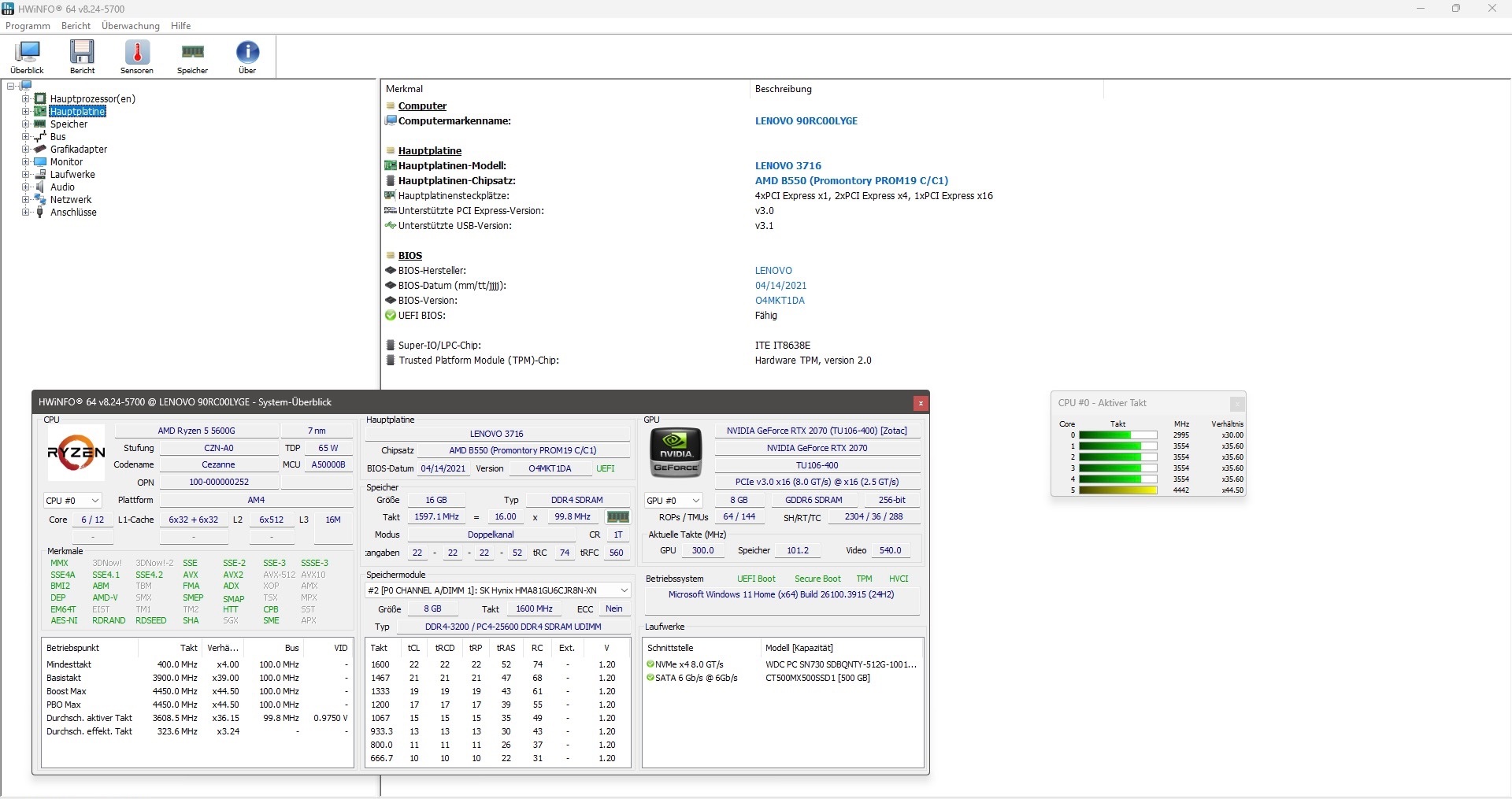This screenshot has height=799, width=1512.
Task: Click the AMD Ryzen 5 5600G field
Action: coord(197,431)
